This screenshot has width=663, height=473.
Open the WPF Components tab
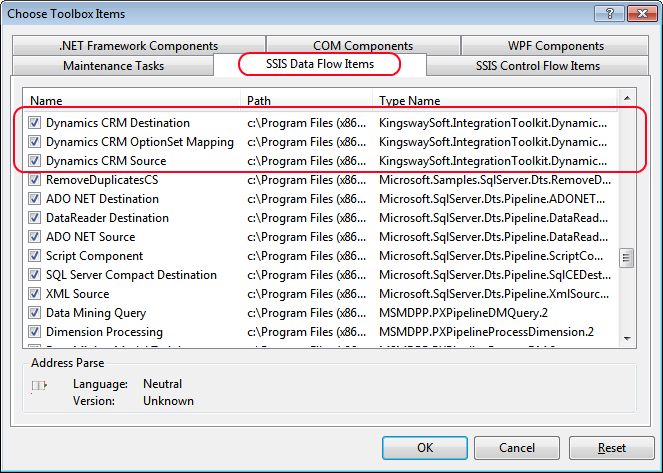pyautogui.click(x=556, y=46)
